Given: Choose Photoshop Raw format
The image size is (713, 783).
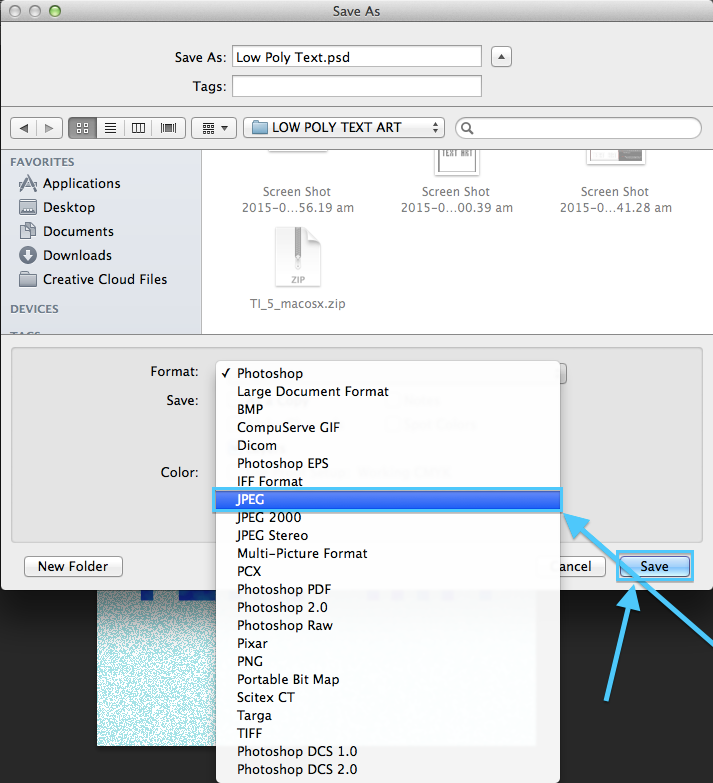Looking at the screenshot, I should coord(388,625).
